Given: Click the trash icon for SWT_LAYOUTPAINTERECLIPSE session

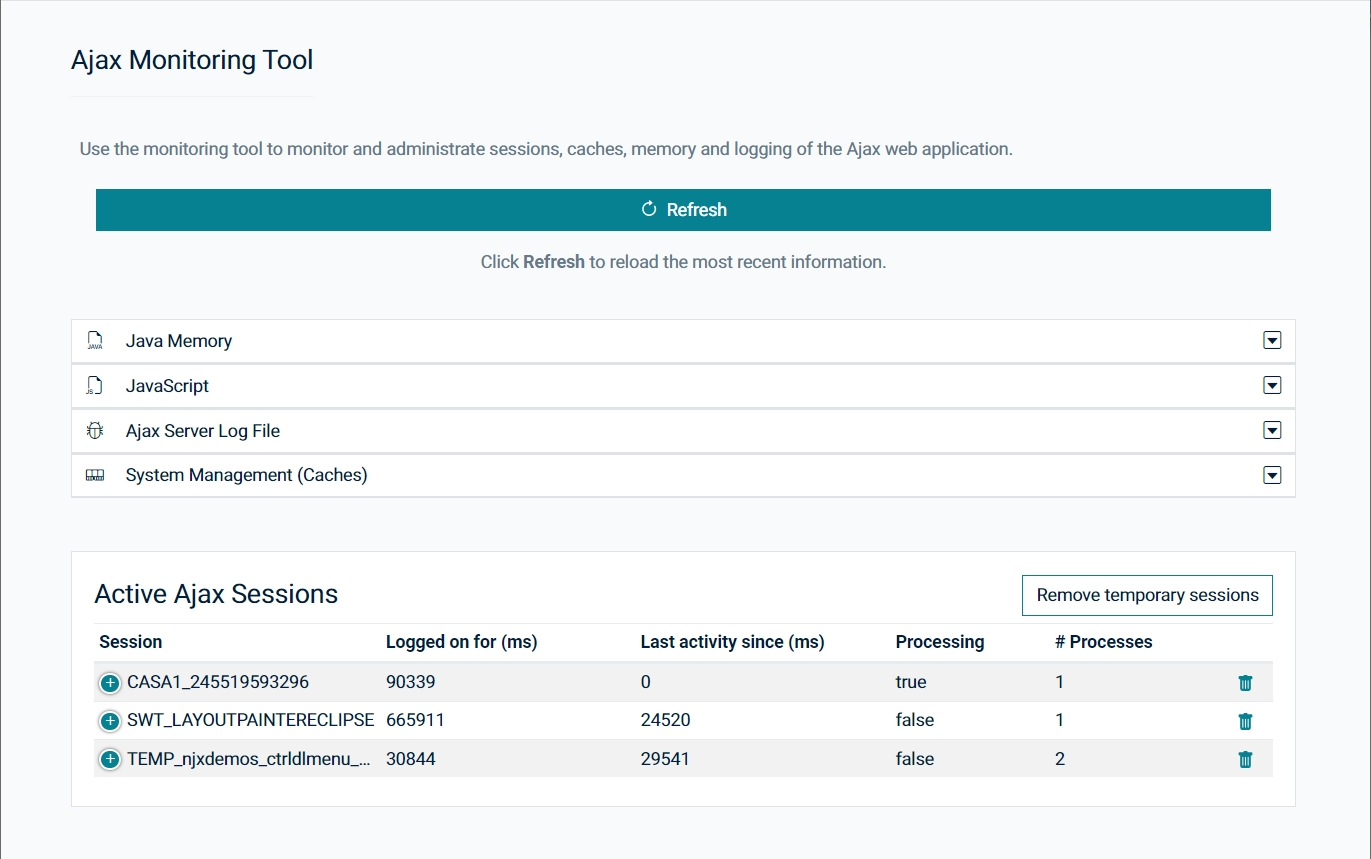Looking at the screenshot, I should 1245,720.
